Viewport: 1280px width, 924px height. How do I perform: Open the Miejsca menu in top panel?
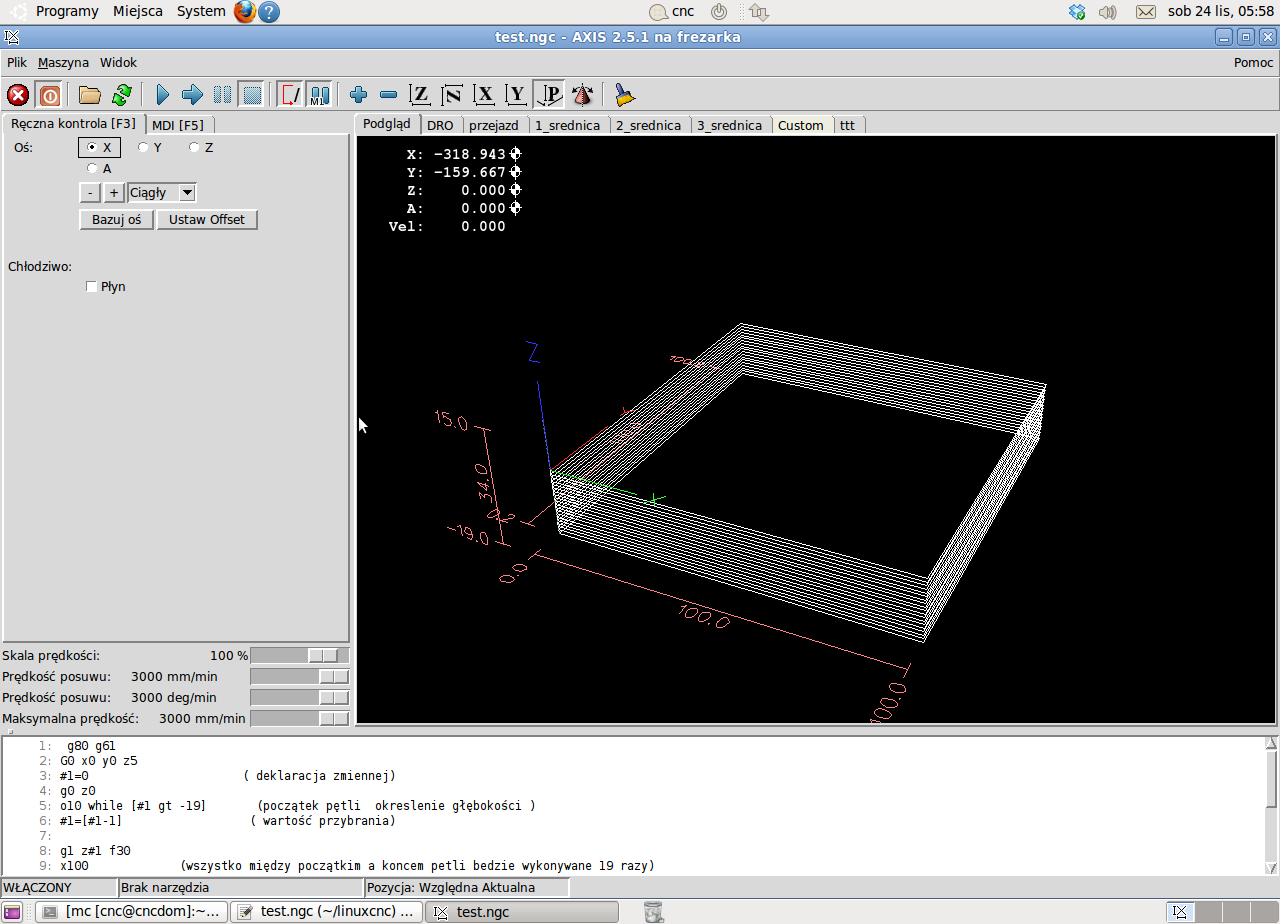coord(138,12)
